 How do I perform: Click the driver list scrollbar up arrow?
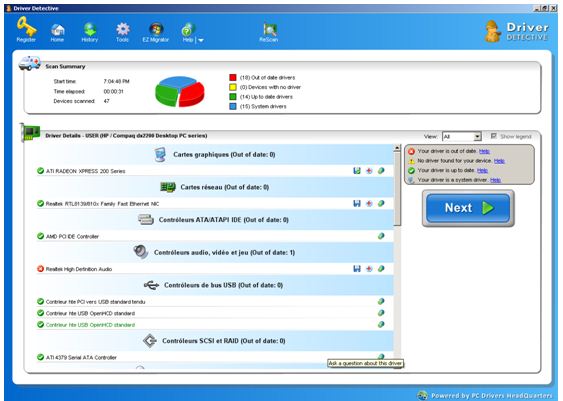click(397, 148)
